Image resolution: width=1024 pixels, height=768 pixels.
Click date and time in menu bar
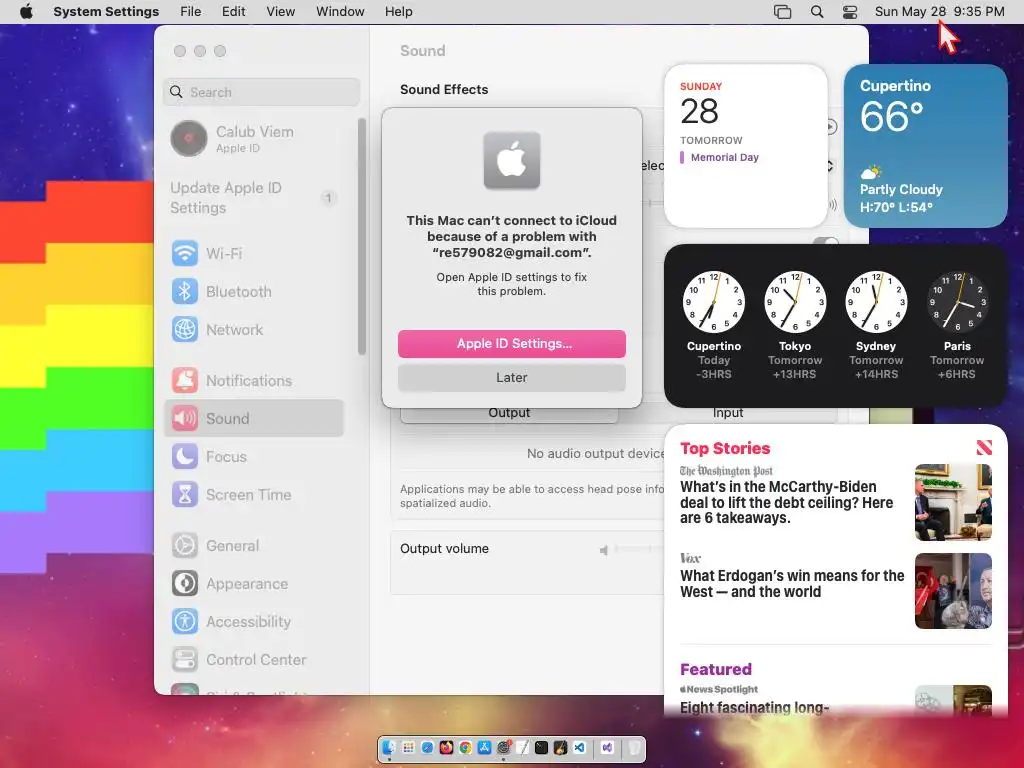pyautogui.click(x=939, y=12)
